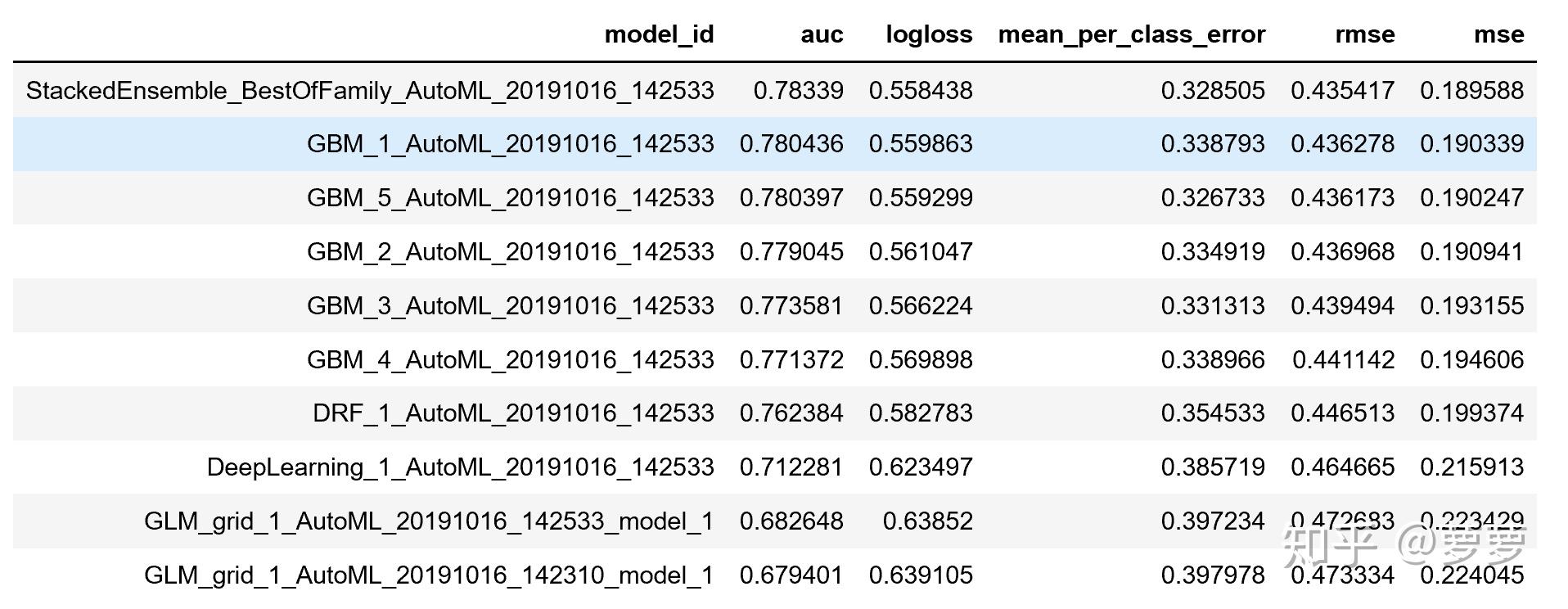Screen dimensions: 1568x609
Task: Click the mean_per_class_error column header
Action: point(1132,34)
